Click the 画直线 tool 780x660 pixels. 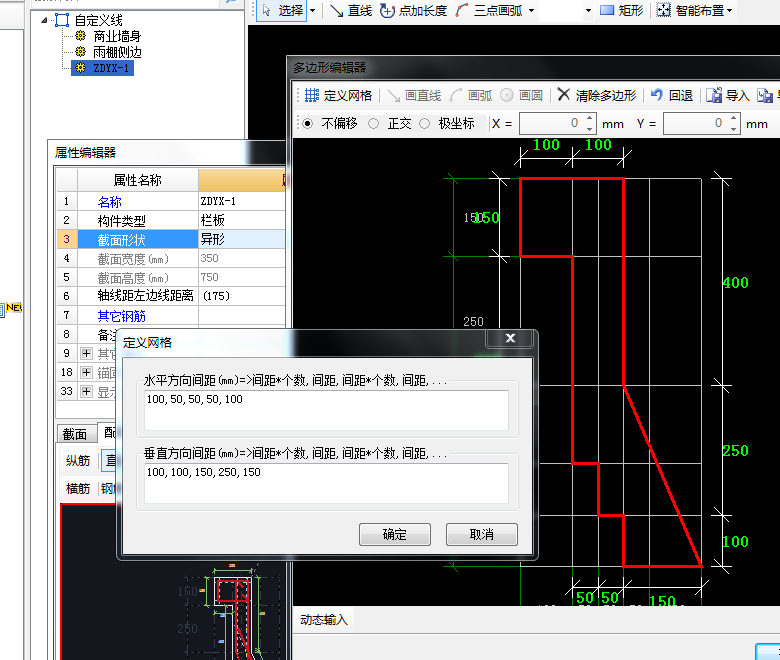(x=415, y=95)
